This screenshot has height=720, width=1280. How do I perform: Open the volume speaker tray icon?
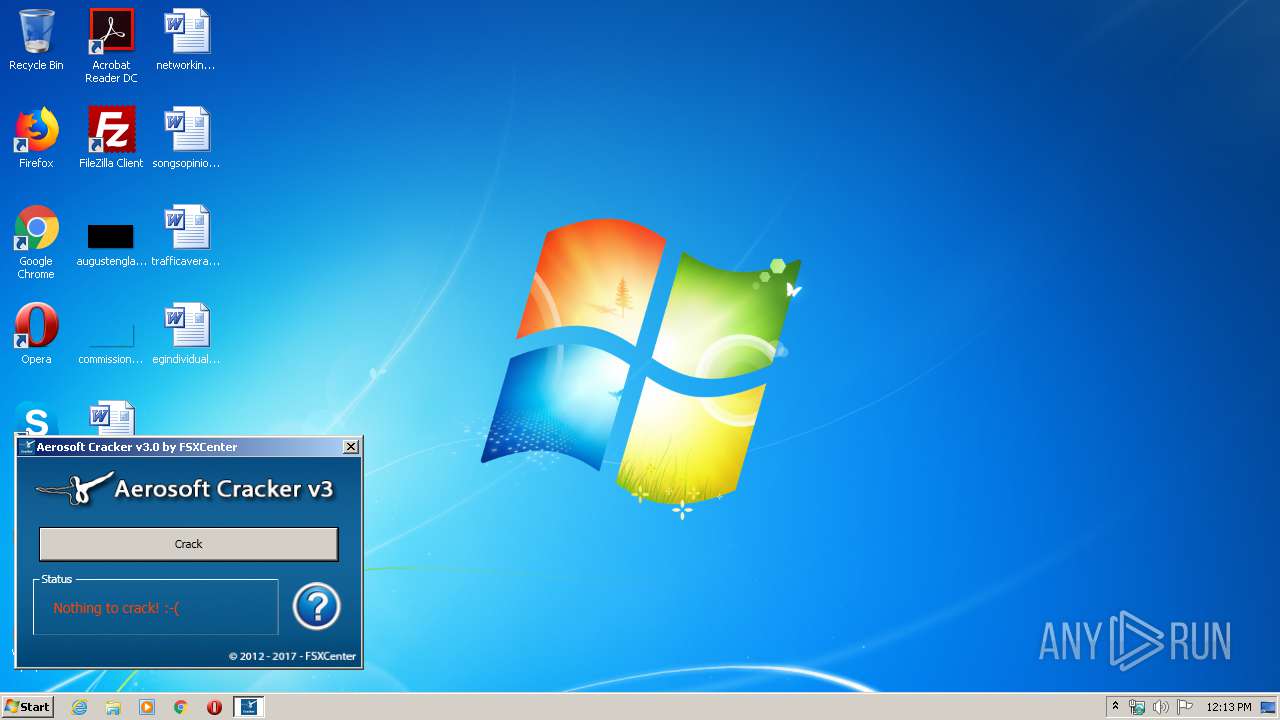[x=1160, y=707]
